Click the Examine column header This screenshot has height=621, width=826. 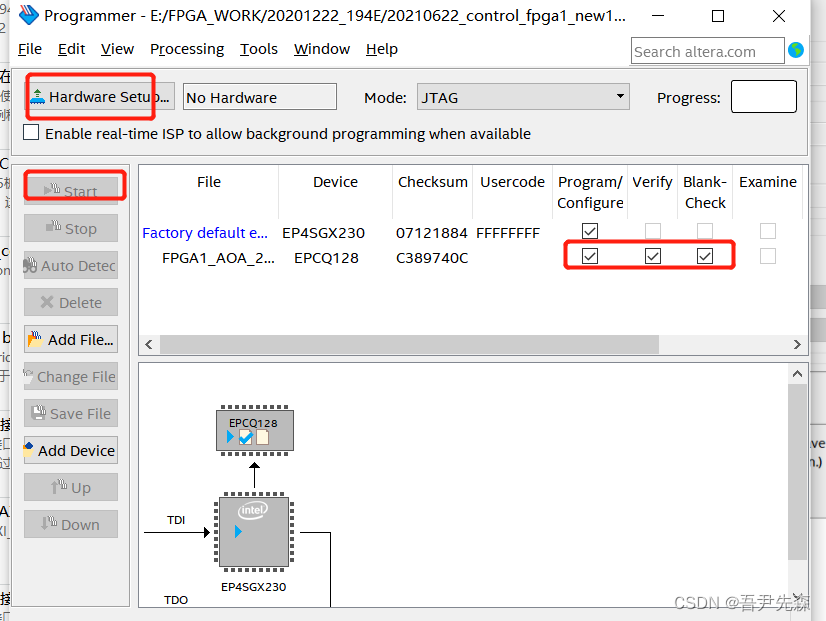click(768, 182)
